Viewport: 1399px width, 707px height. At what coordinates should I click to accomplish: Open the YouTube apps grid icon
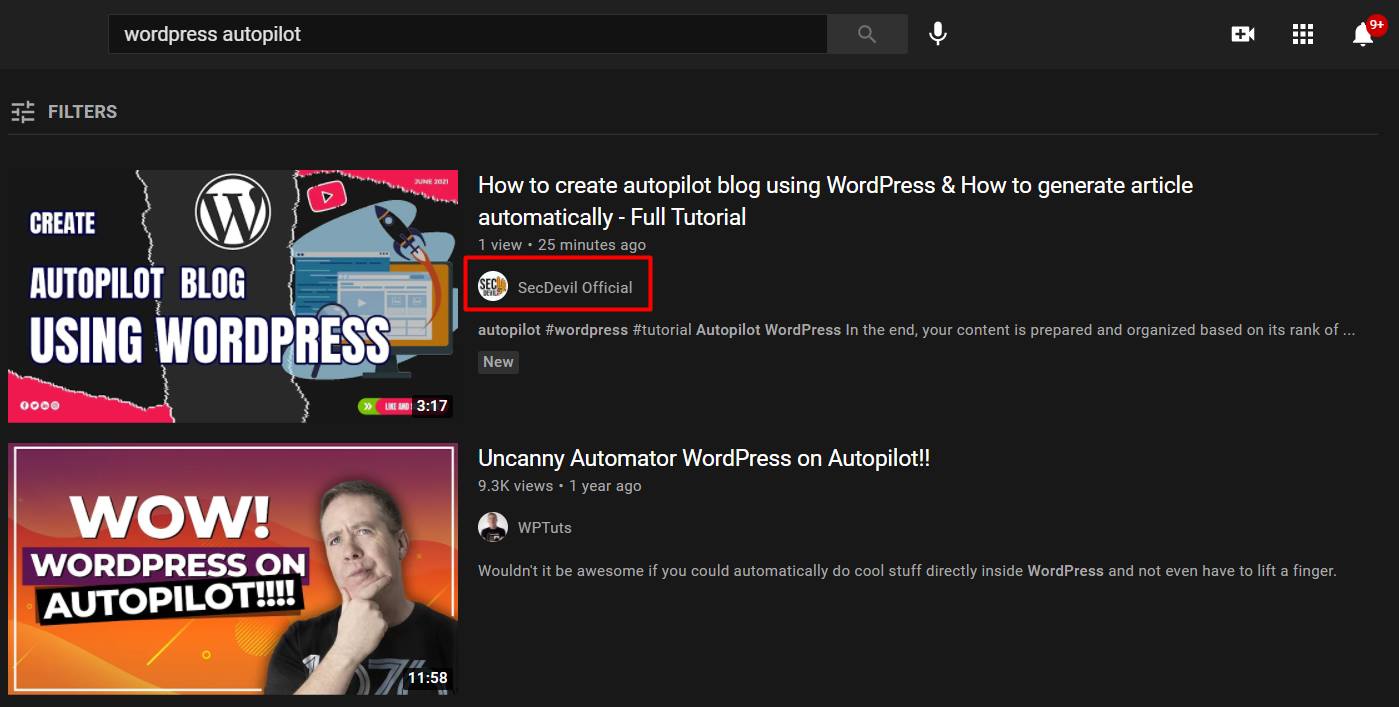[x=1302, y=33]
